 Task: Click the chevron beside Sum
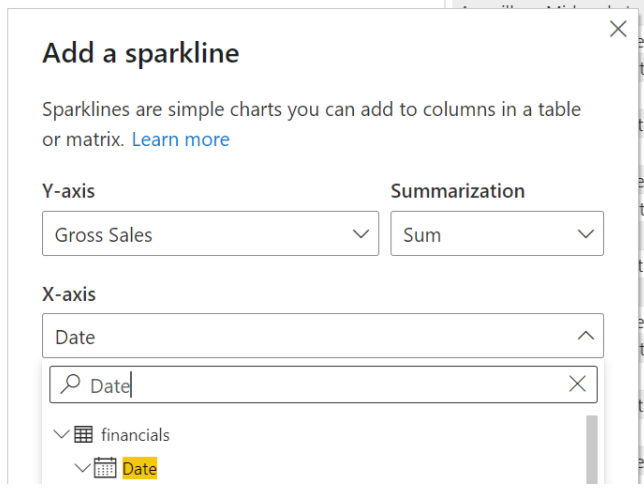point(586,235)
